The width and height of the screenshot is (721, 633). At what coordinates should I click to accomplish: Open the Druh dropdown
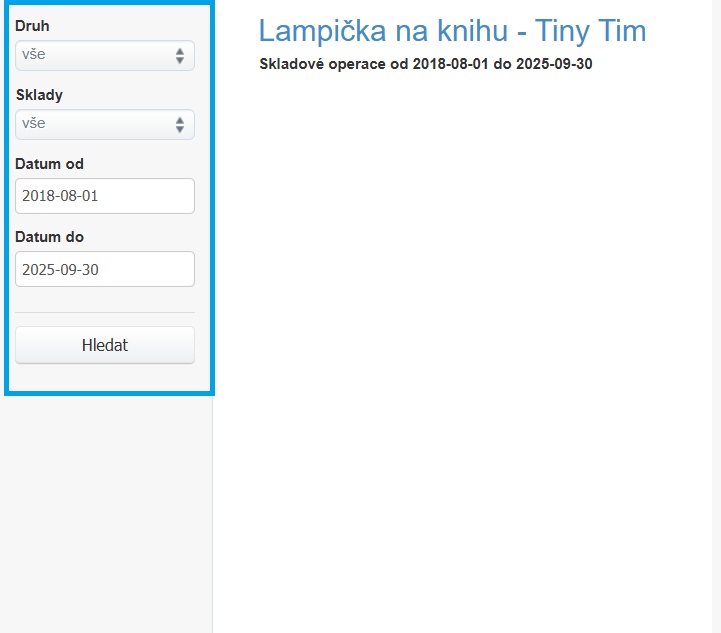[105, 56]
